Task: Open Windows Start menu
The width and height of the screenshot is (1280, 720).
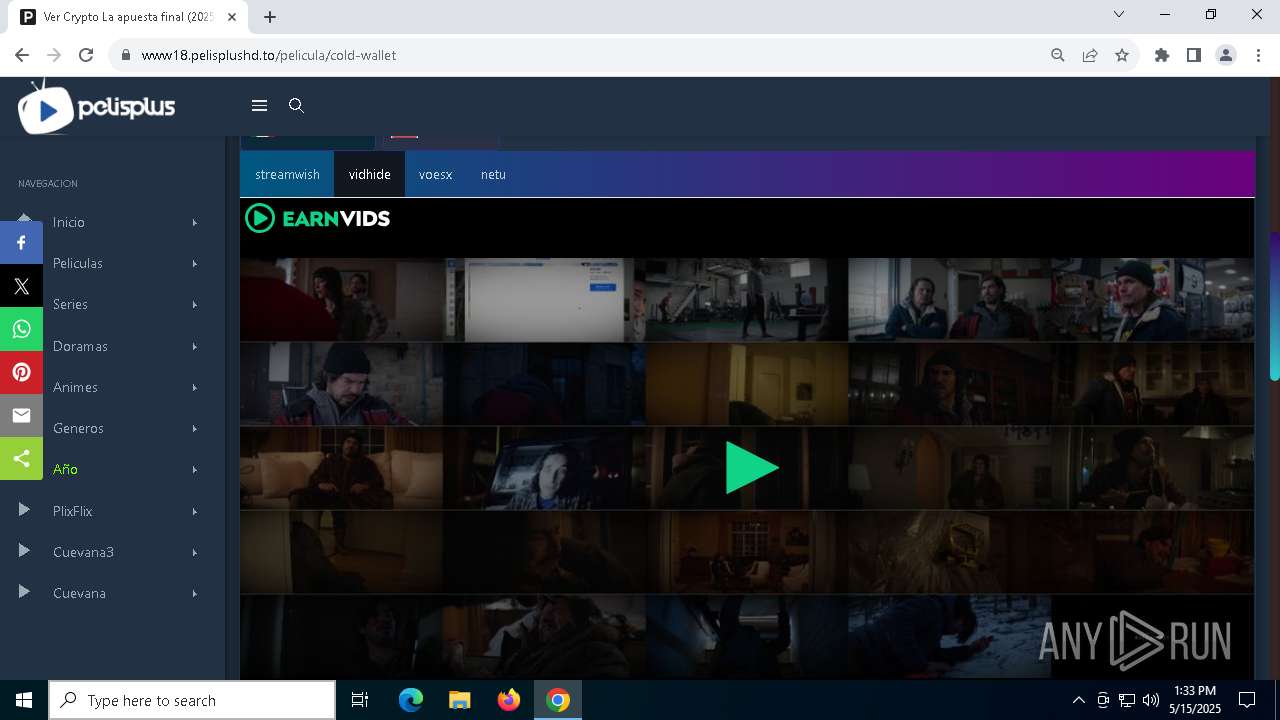Action: 24,700
